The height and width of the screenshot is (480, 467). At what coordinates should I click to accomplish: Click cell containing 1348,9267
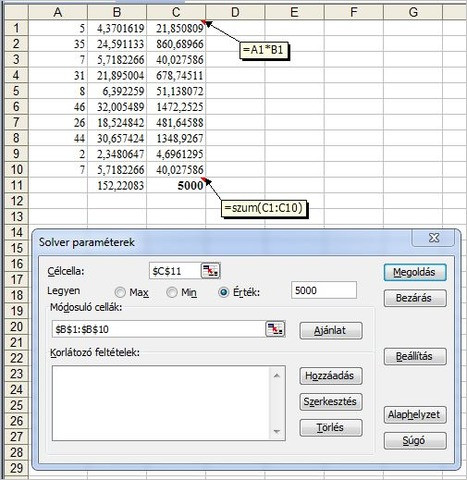176,138
